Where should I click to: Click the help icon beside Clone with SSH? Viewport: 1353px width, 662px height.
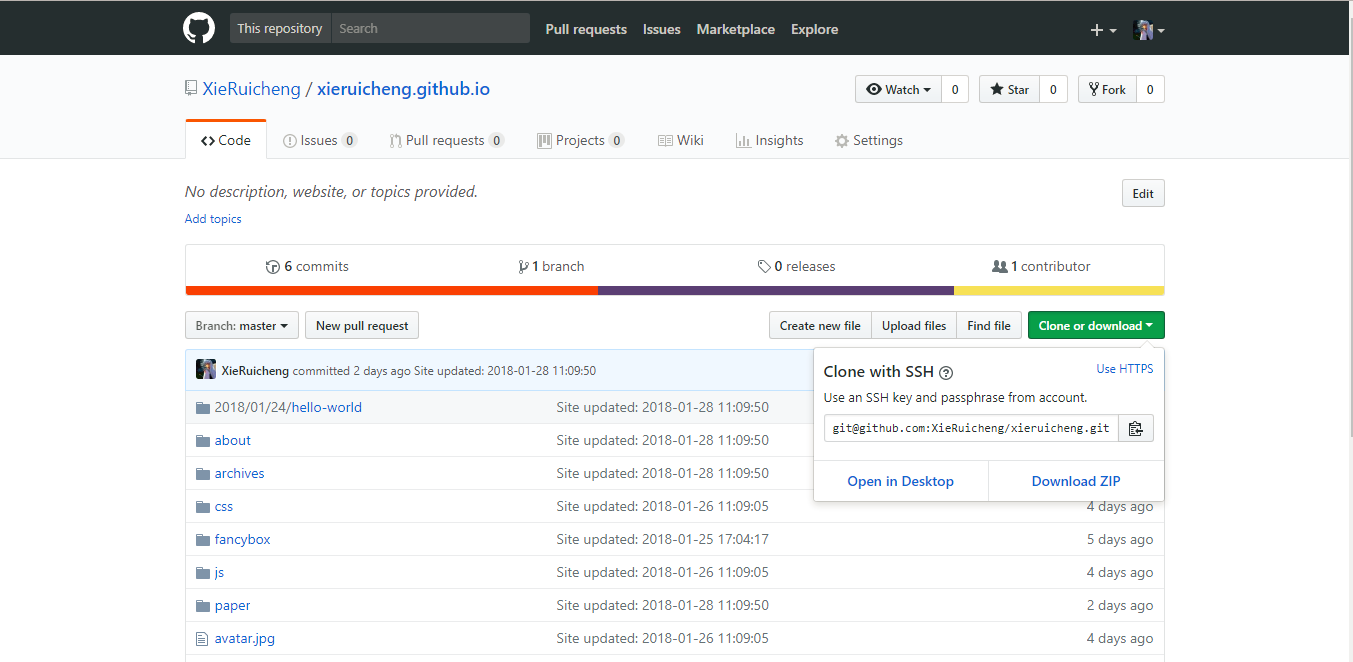click(x=946, y=373)
